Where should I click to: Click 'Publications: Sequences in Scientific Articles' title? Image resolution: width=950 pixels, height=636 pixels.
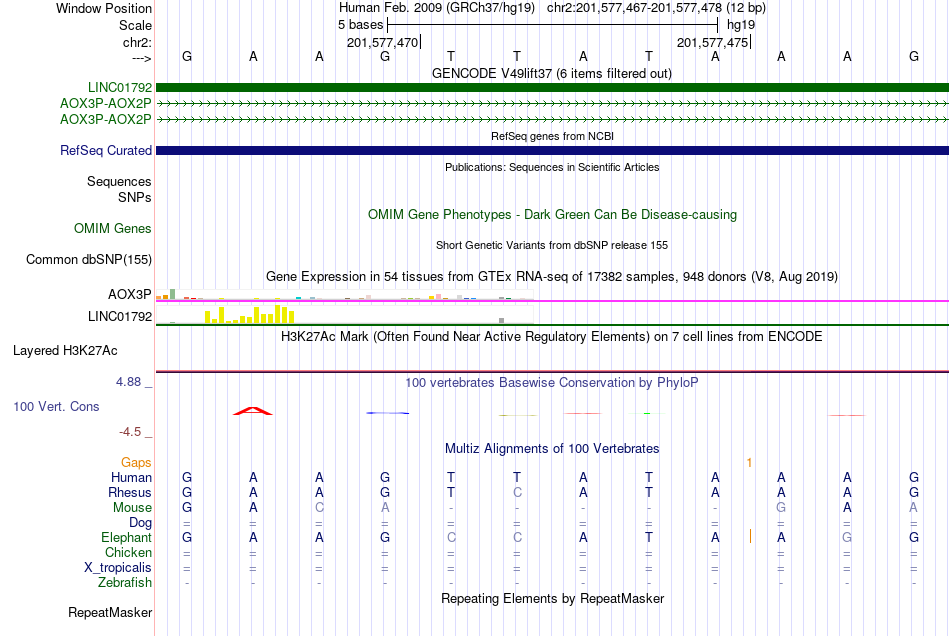552,167
